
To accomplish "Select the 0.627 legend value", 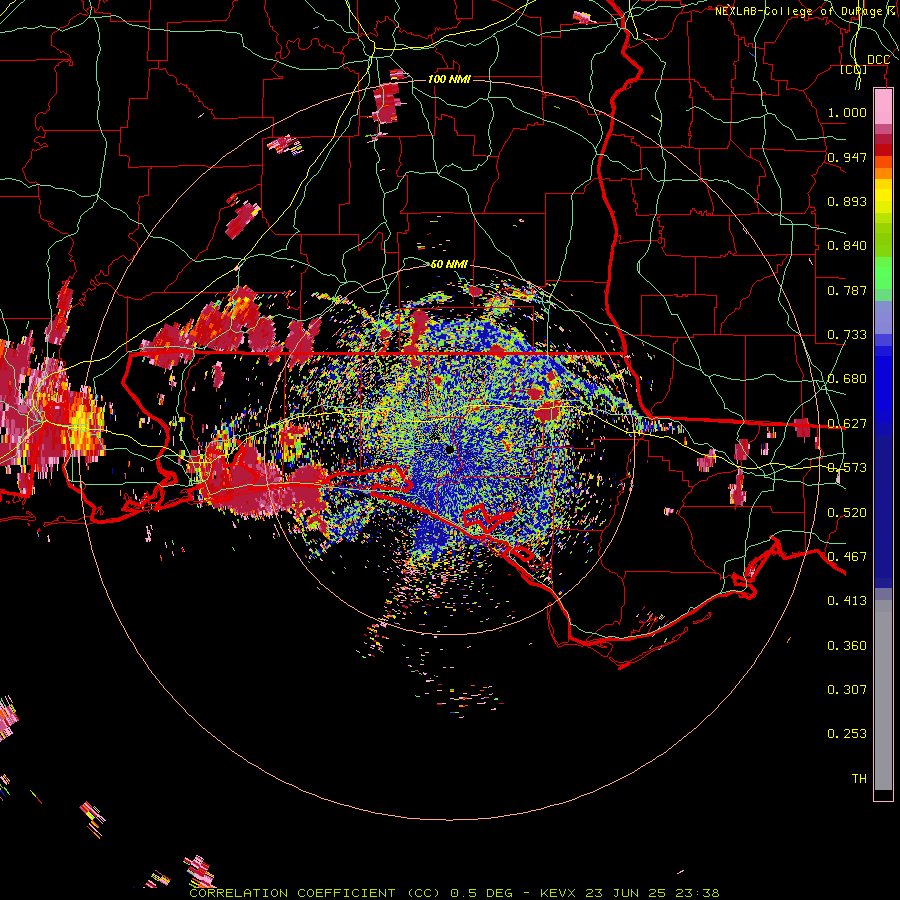I will pos(847,423).
